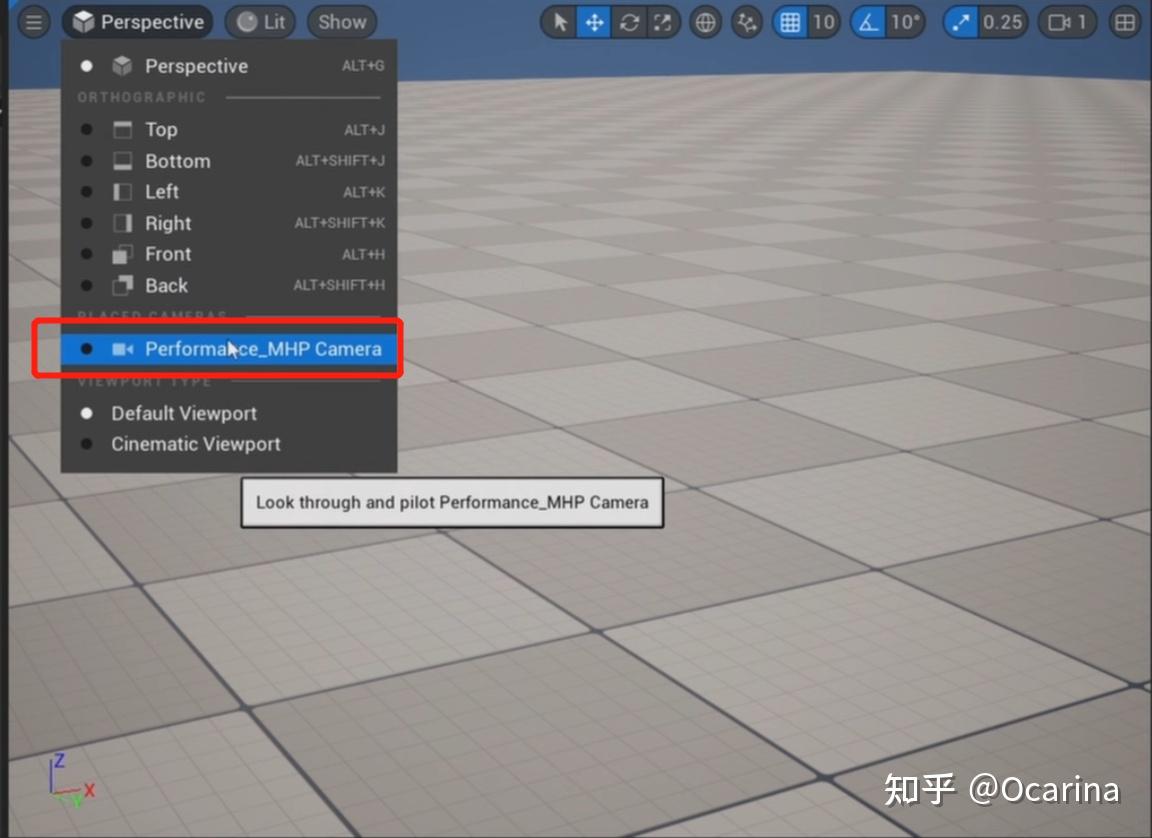This screenshot has width=1152, height=838.
Task: Open the Perspective viewport menu
Action: (137, 21)
